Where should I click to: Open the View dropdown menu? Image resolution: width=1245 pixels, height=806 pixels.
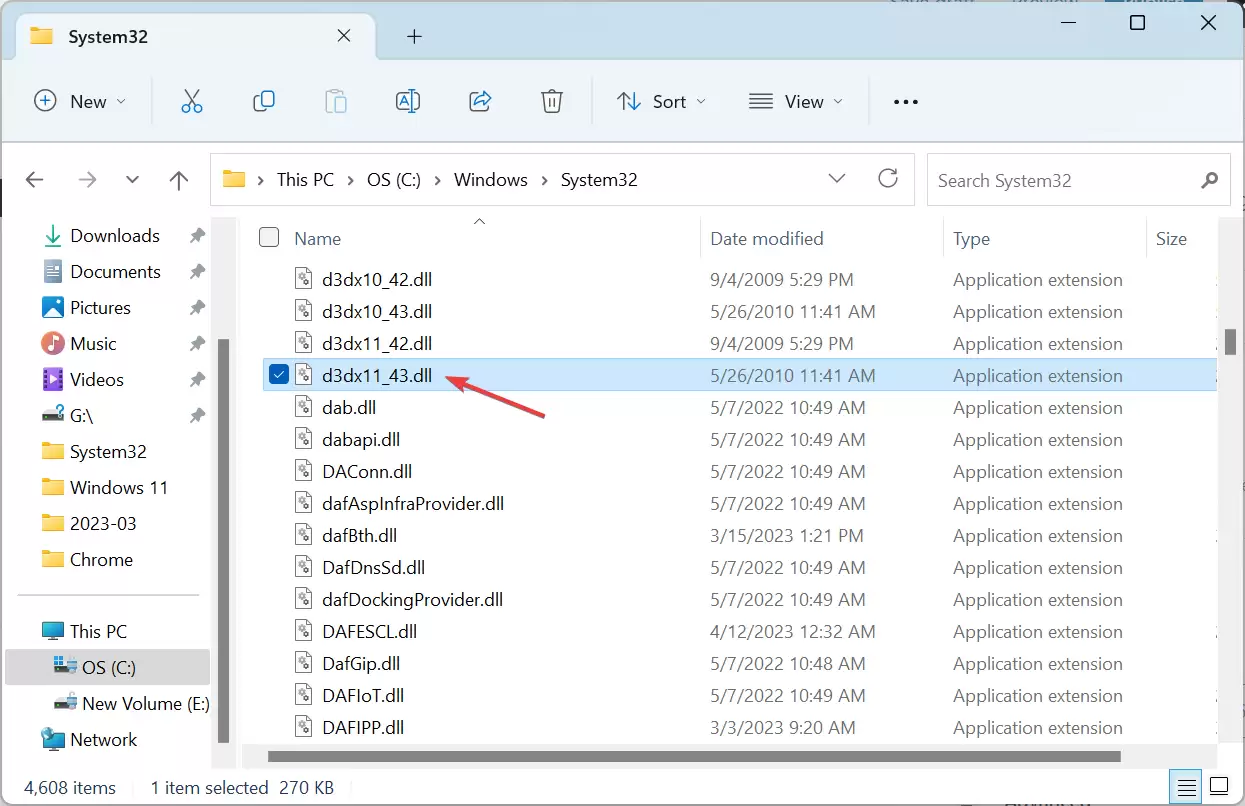point(796,101)
